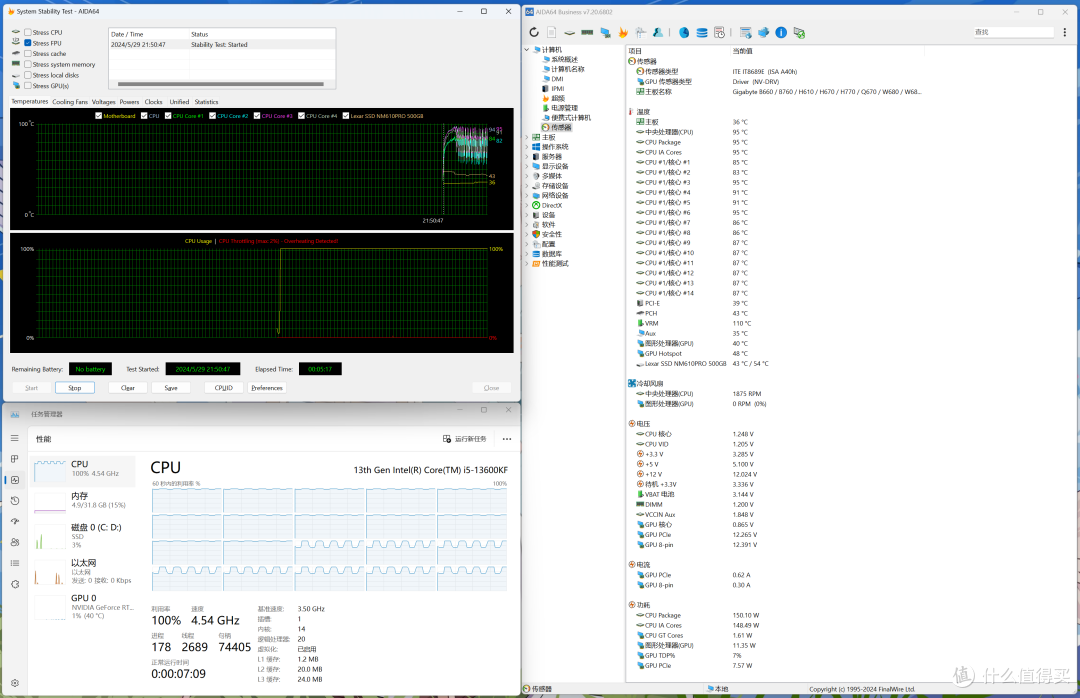Image resolution: width=1080 pixels, height=698 pixels.
Task: Switch to the Cooling Fans tab
Action: [x=70, y=102]
